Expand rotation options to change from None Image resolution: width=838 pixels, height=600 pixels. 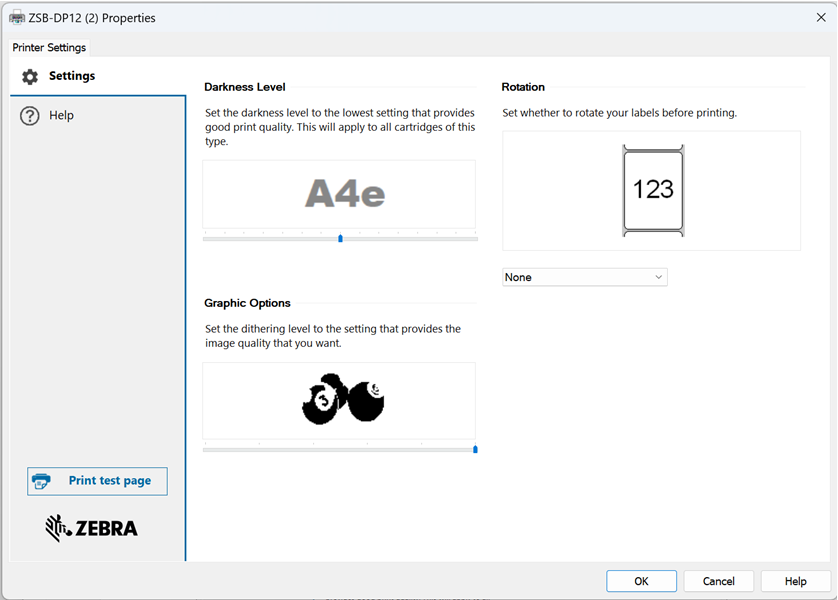(584, 277)
